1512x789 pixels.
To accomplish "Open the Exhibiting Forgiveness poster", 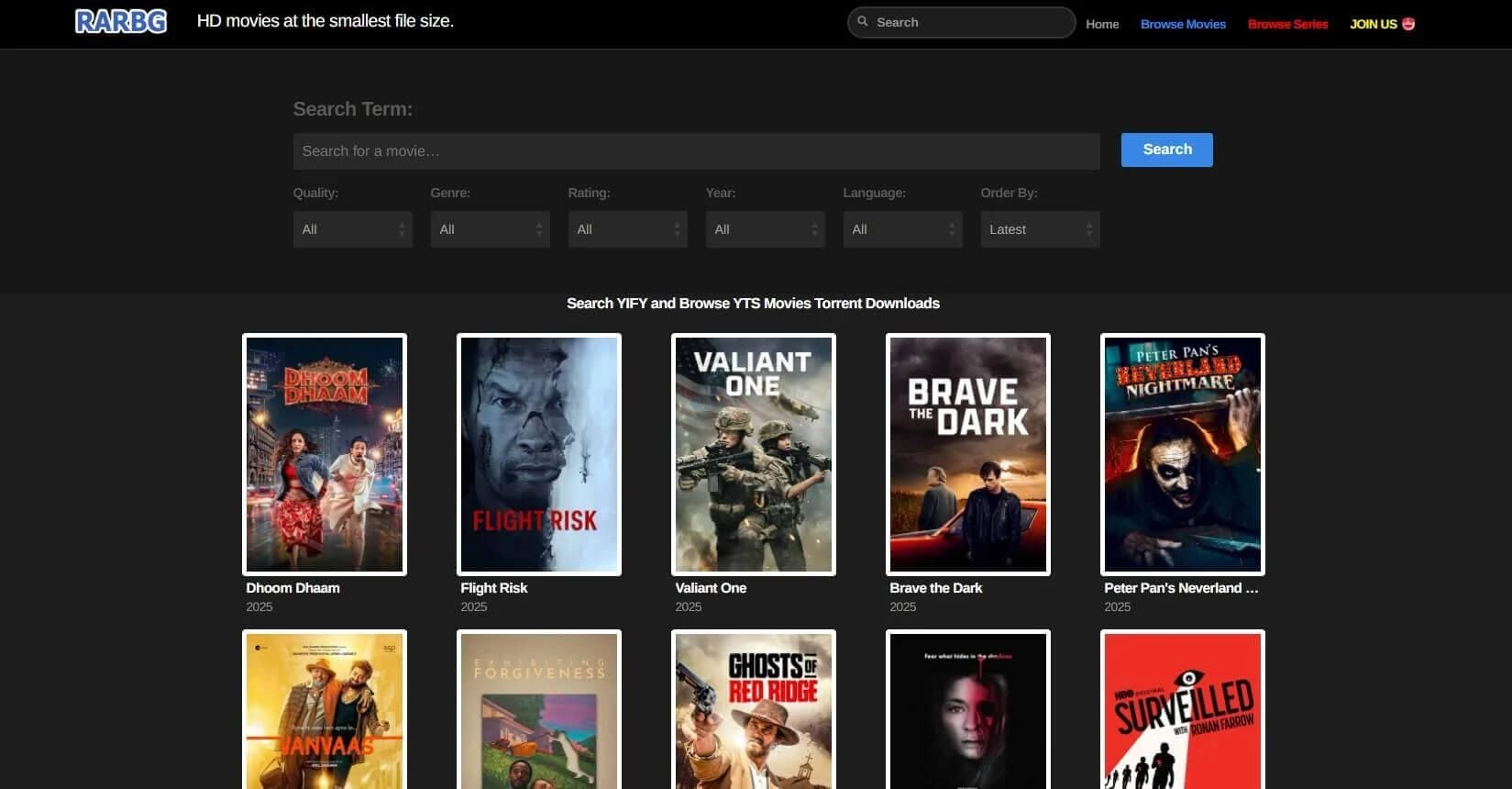I will [x=539, y=709].
